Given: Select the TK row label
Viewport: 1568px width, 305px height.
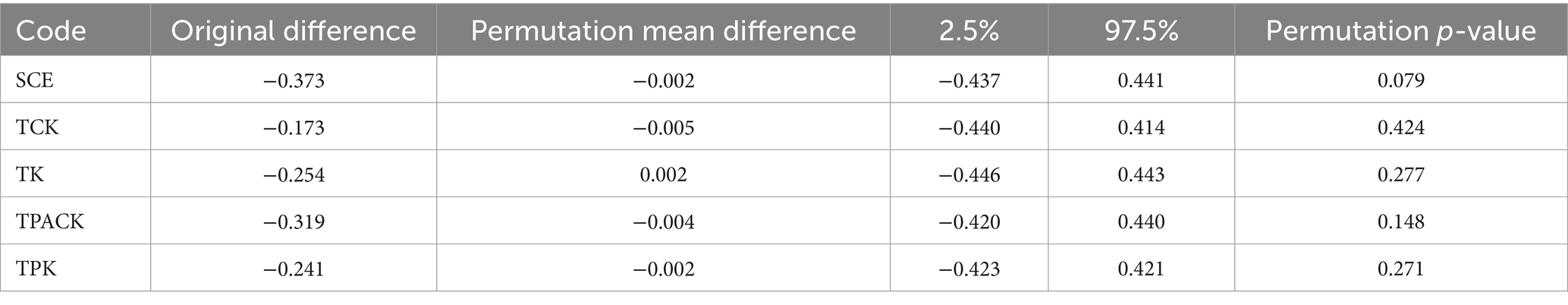Looking at the screenshot, I should [30, 175].
